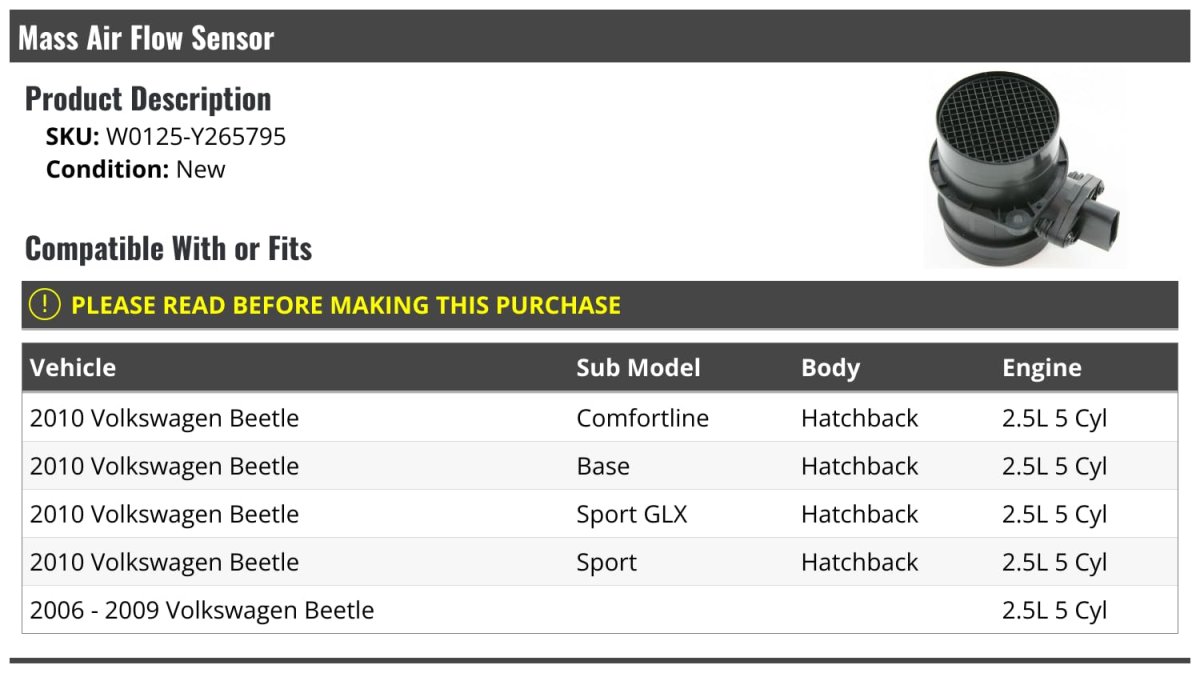Click the Product Description heading
1200x673 pixels.
[148, 99]
